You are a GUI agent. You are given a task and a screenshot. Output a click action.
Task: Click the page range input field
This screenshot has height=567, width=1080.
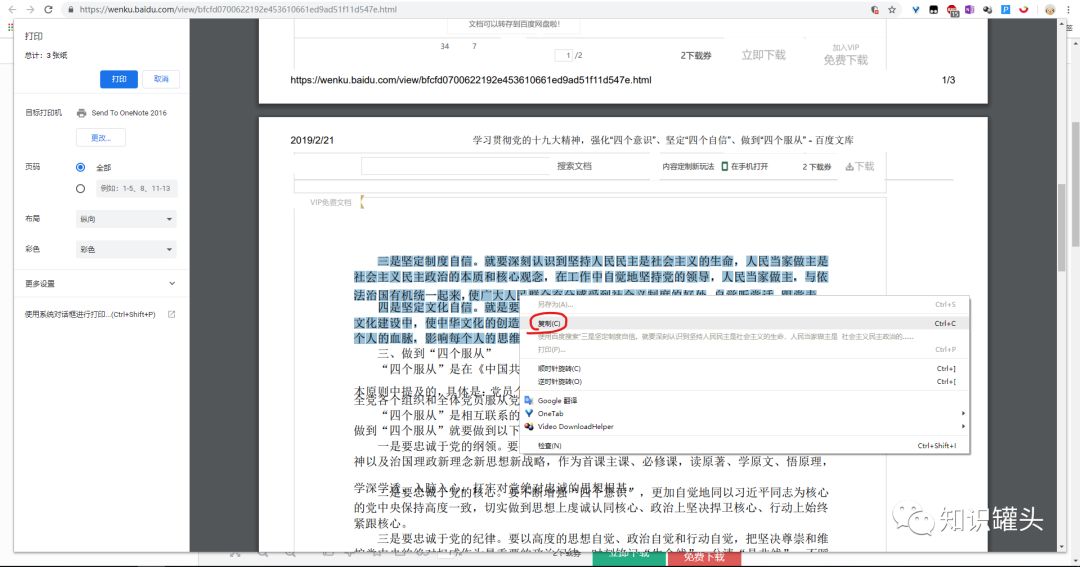coord(136,188)
